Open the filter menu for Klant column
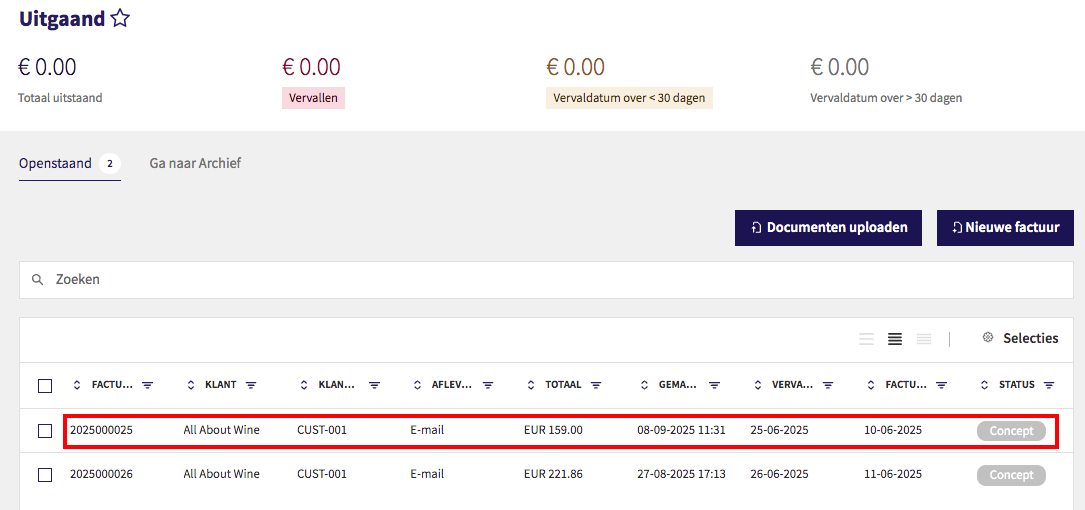Image resolution: width=1085 pixels, height=510 pixels. pyautogui.click(x=251, y=385)
